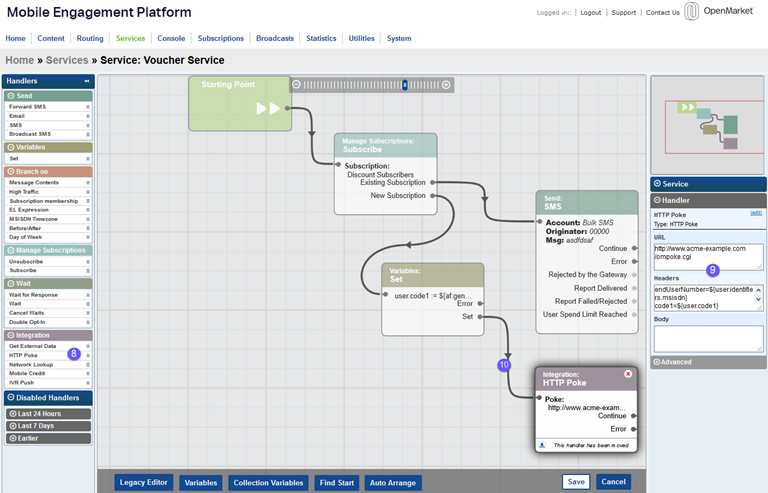Click the Find Start button
This screenshot has width=768, height=493.
click(337, 483)
